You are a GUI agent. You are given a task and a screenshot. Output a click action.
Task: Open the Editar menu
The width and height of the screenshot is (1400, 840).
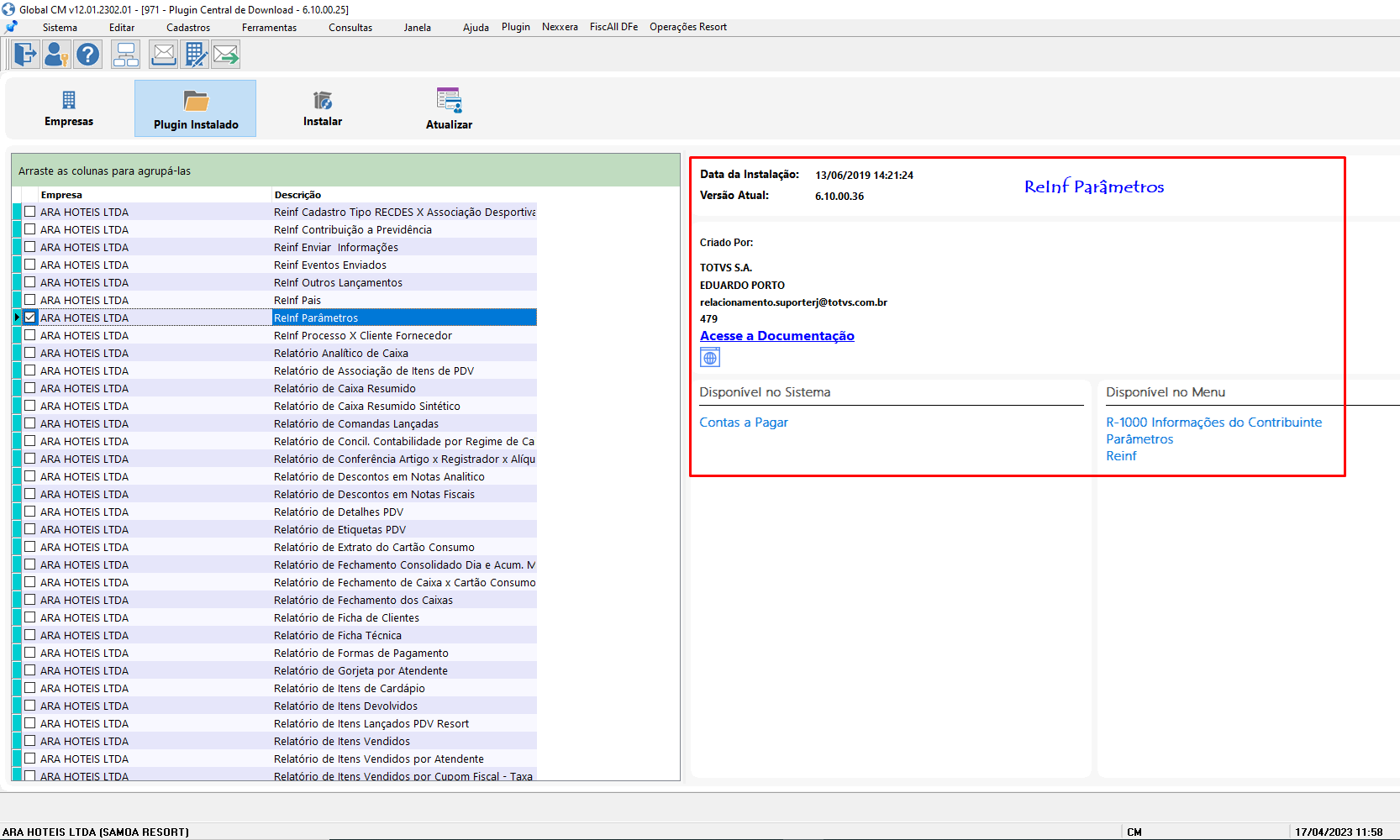point(122,28)
